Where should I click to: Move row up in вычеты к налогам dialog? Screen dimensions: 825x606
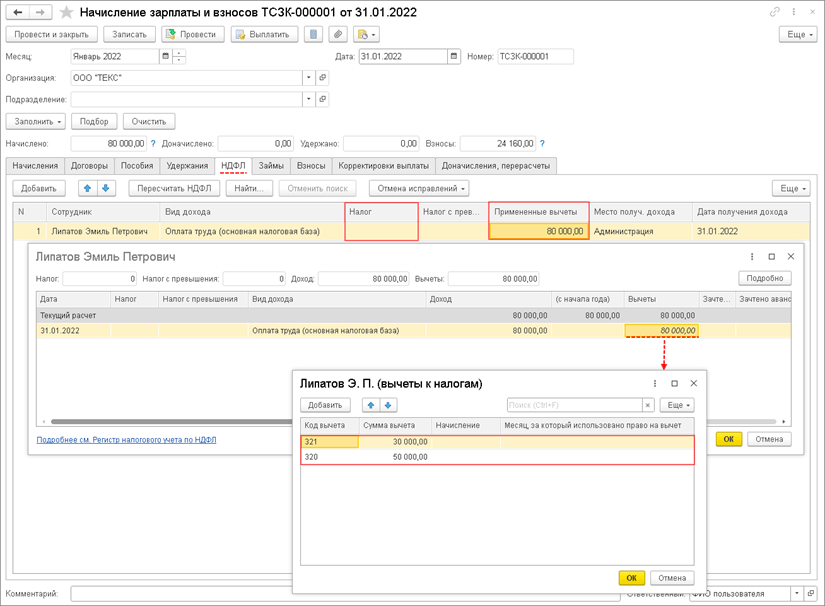pos(371,405)
